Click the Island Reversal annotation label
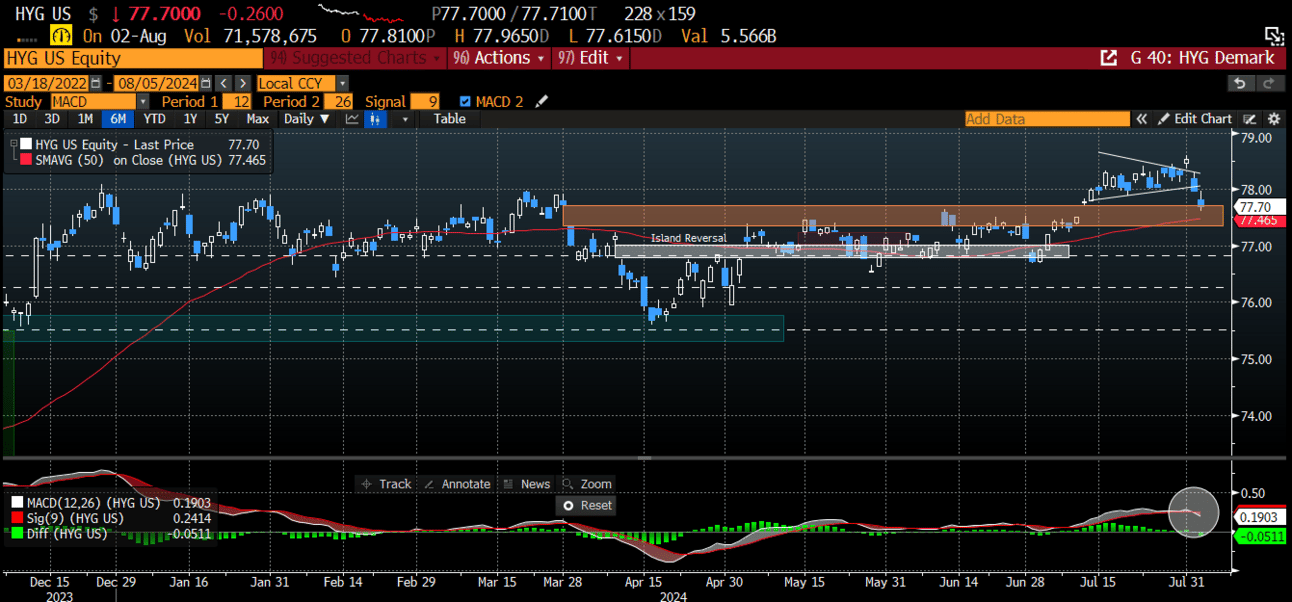 [x=689, y=238]
